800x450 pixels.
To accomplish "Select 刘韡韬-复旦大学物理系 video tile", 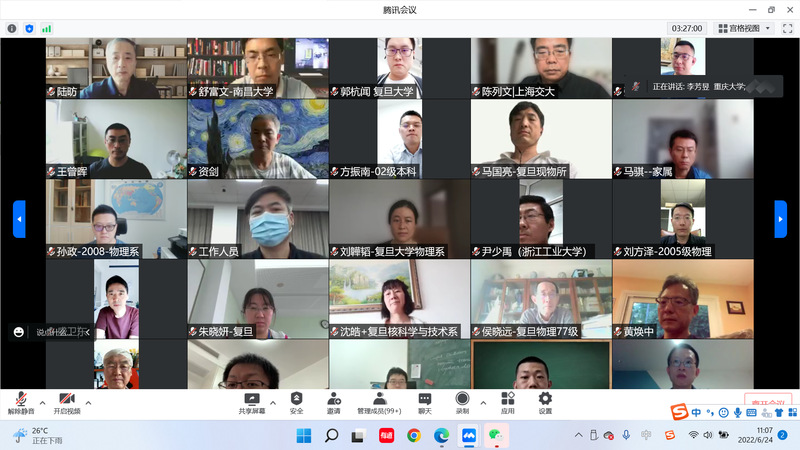I will (x=399, y=219).
